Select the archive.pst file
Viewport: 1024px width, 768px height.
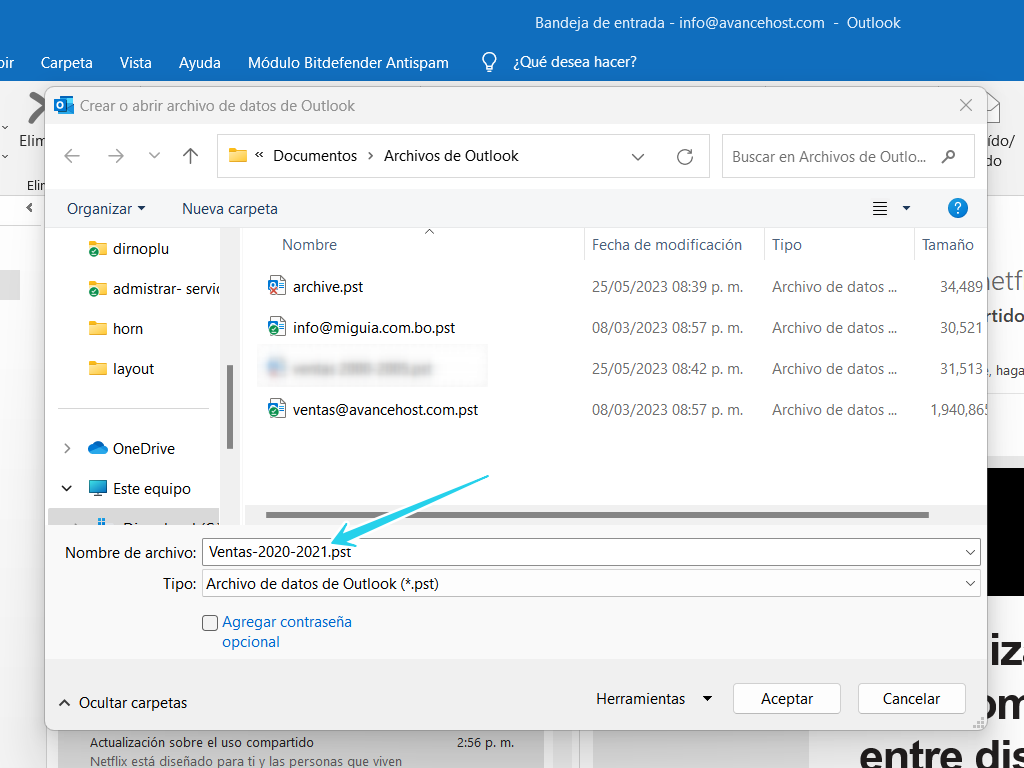[328, 287]
